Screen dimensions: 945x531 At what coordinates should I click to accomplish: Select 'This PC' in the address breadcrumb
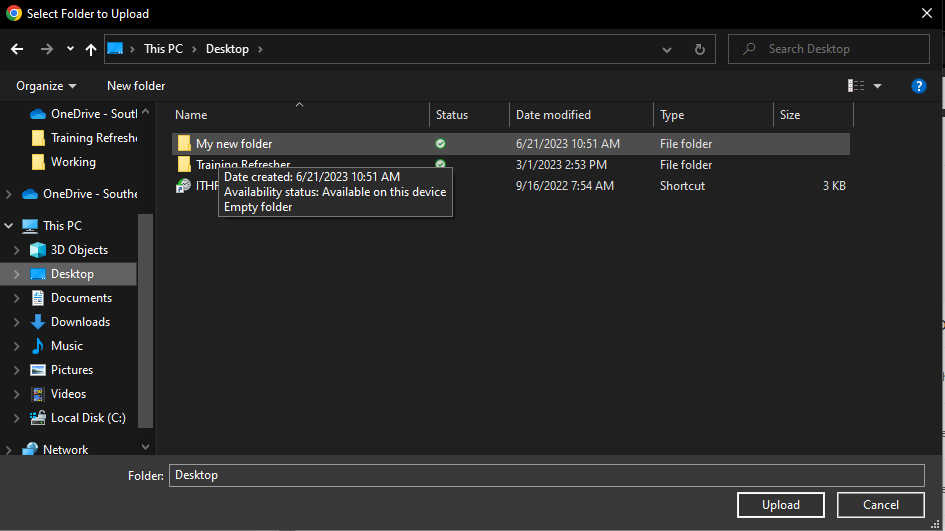pos(163,49)
